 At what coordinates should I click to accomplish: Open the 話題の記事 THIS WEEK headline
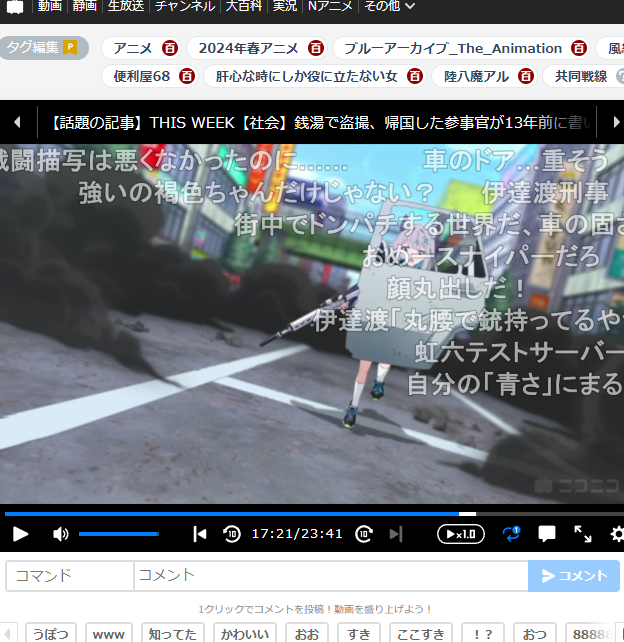coord(322,122)
